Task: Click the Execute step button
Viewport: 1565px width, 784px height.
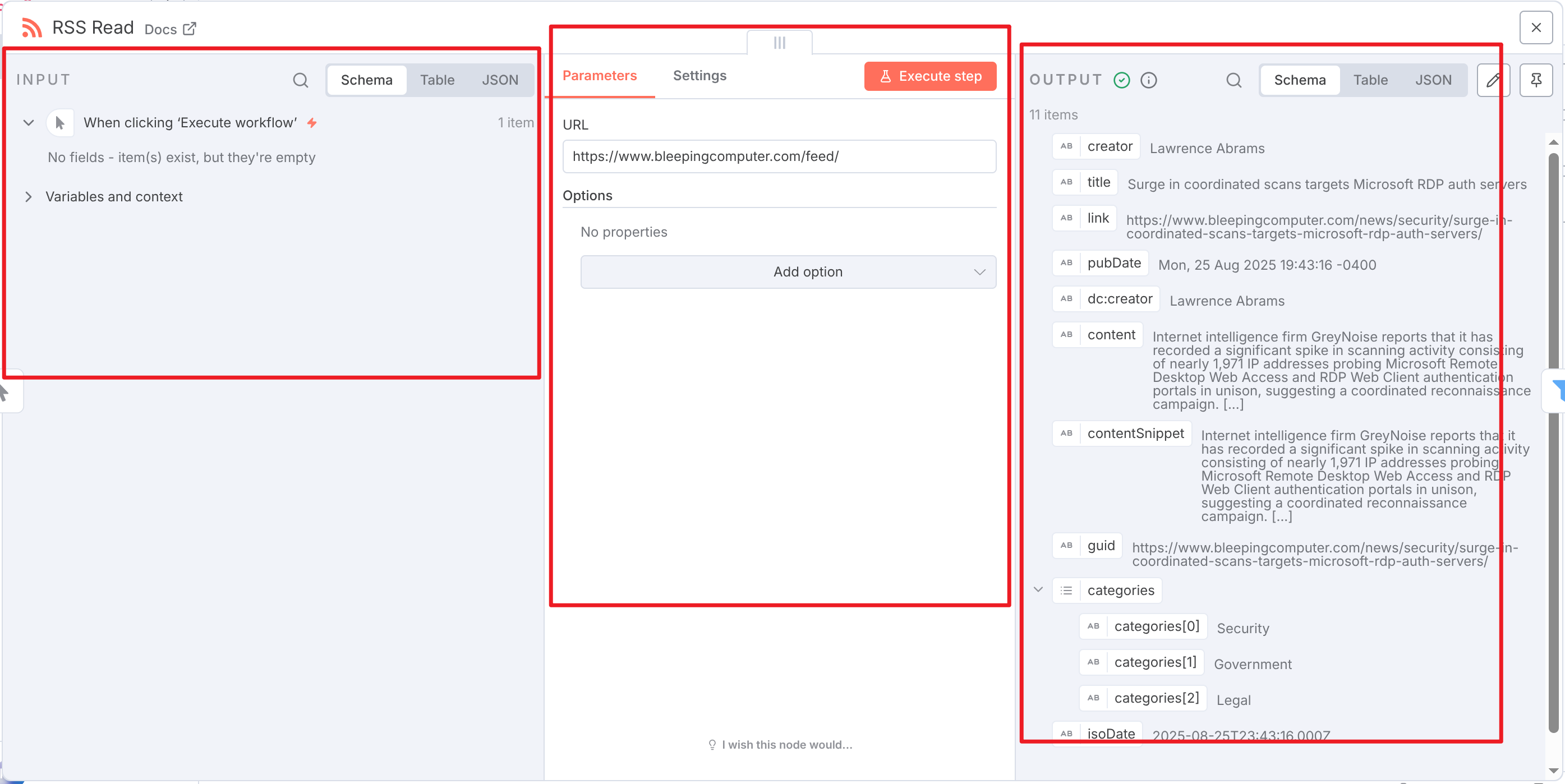Action: [x=929, y=76]
